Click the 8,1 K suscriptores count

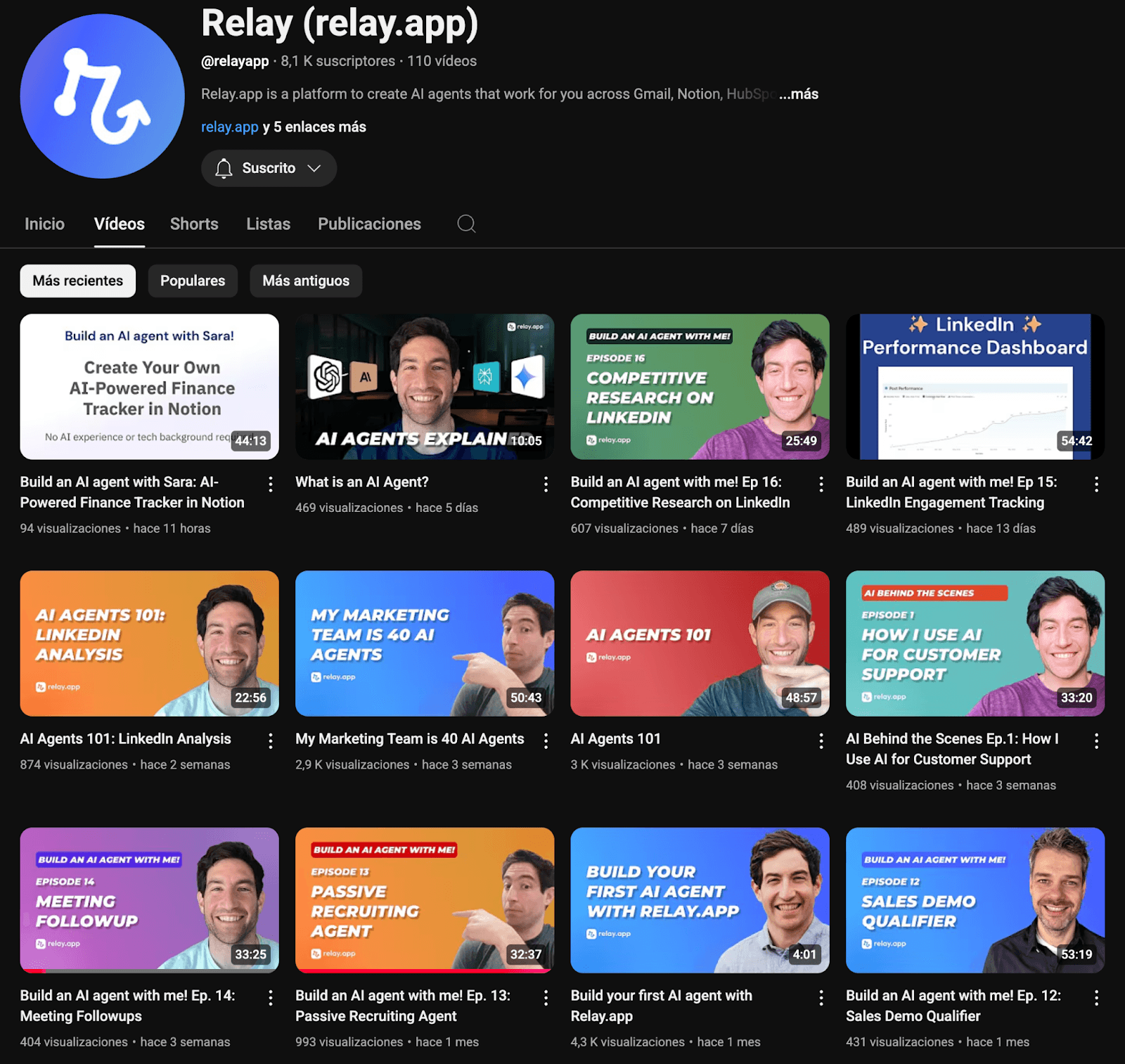coord(338,61)
